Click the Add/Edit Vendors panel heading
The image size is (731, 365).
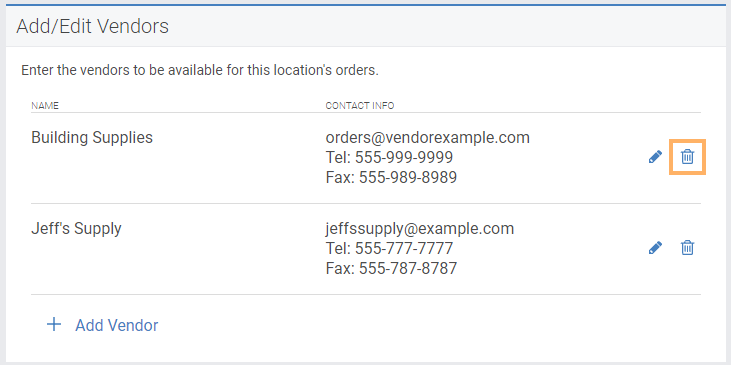click(92, 27)
